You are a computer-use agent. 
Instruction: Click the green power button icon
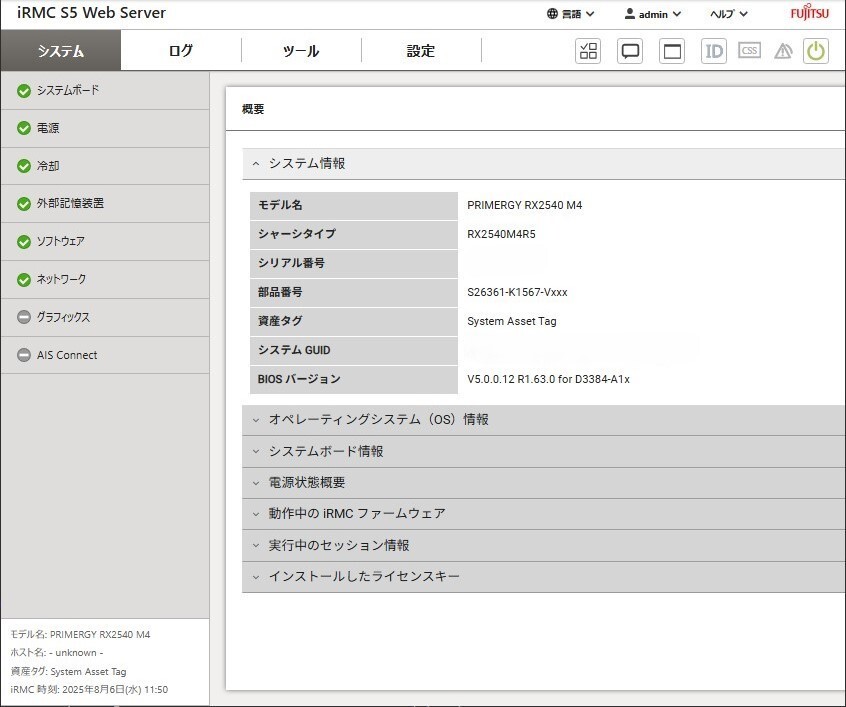point(816,51)
